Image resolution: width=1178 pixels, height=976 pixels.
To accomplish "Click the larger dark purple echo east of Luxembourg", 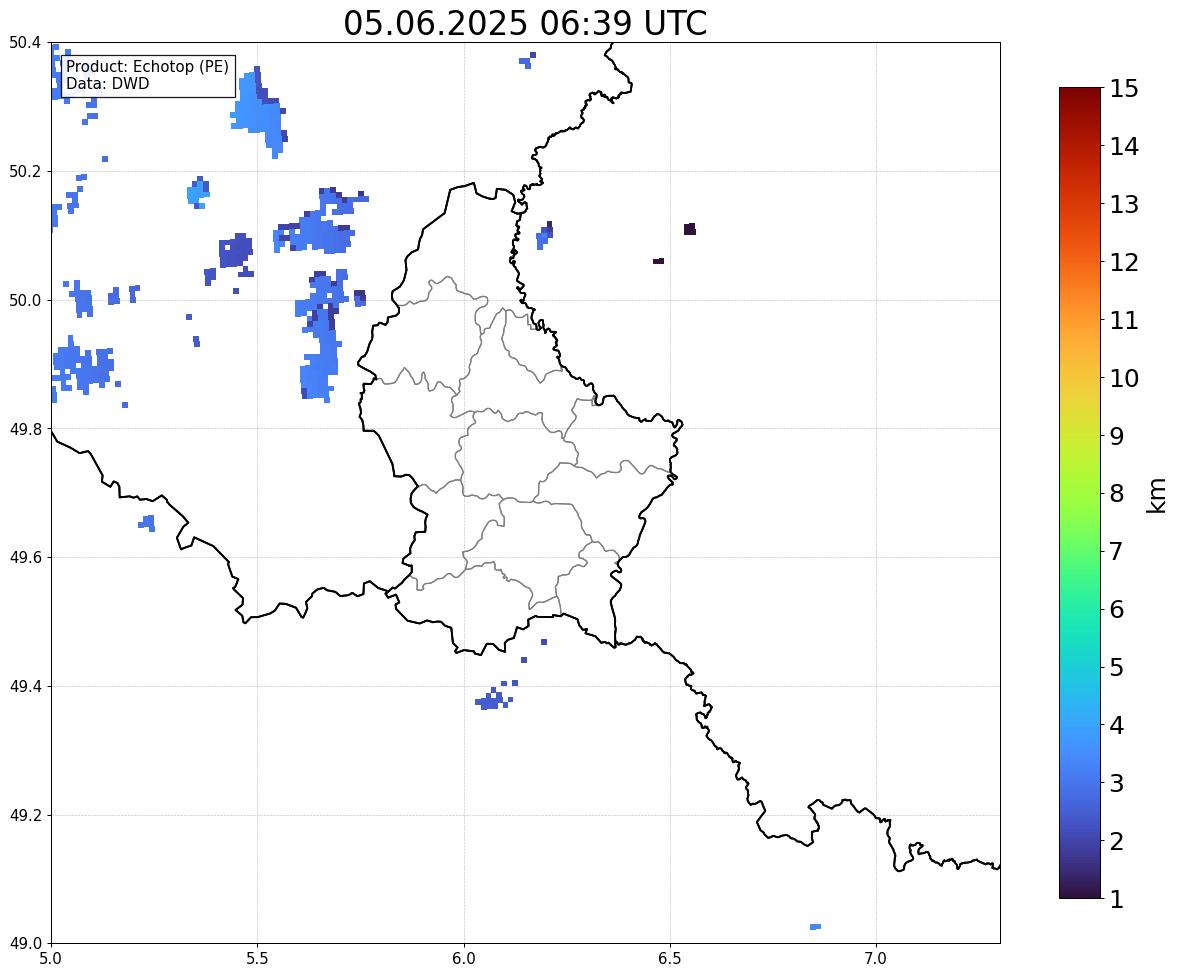I will coord(690,229).
